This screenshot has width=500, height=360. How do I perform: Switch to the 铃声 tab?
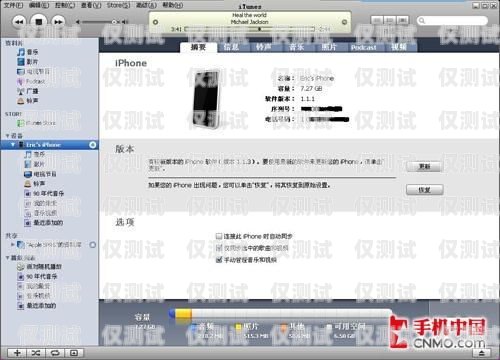[263, 47]
